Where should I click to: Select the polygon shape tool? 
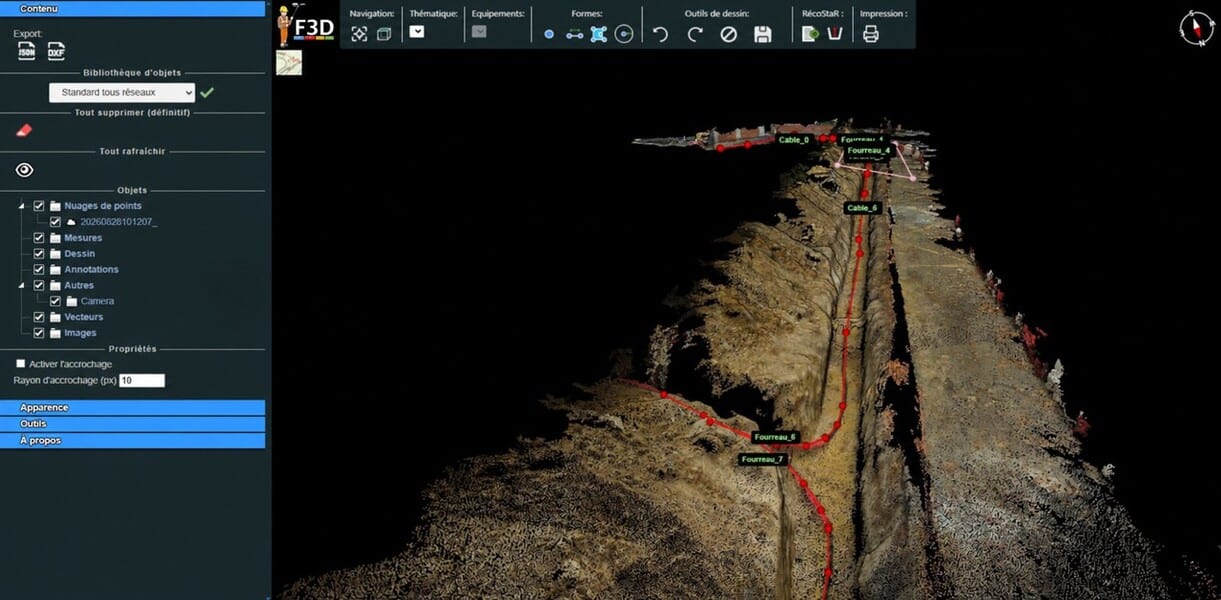(599, 34)
